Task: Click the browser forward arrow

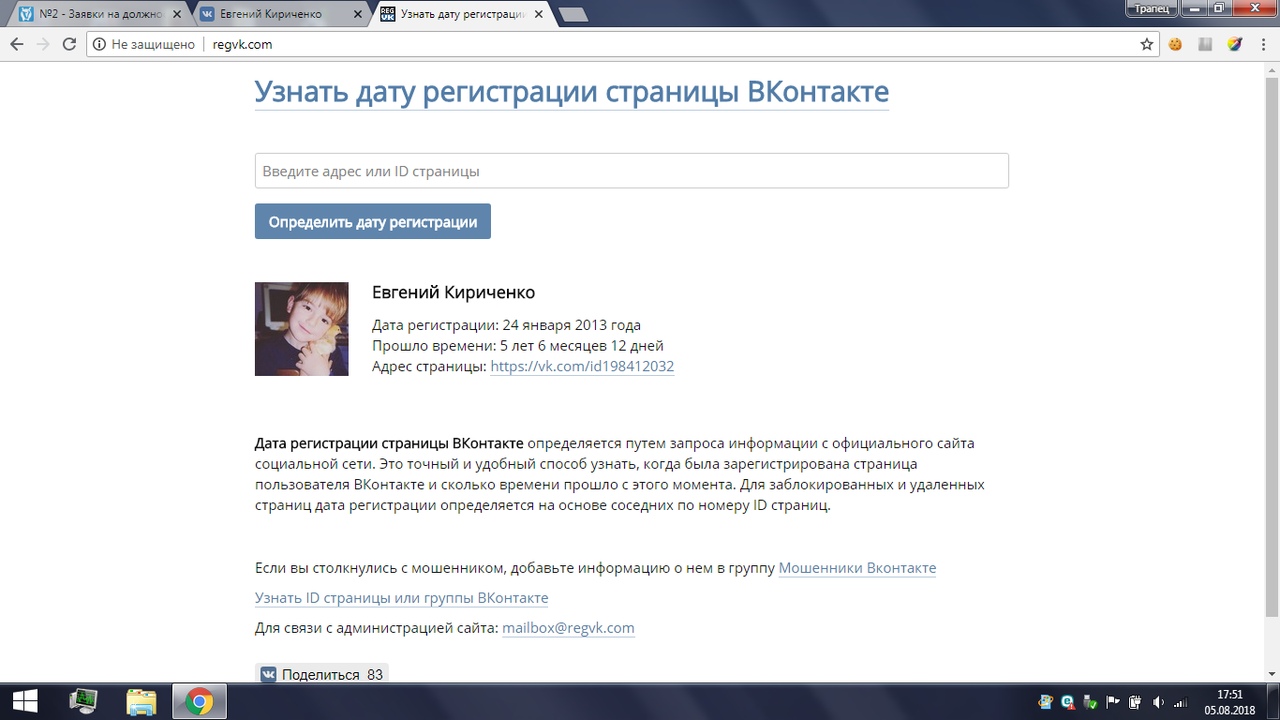Action: pos(42,44)
